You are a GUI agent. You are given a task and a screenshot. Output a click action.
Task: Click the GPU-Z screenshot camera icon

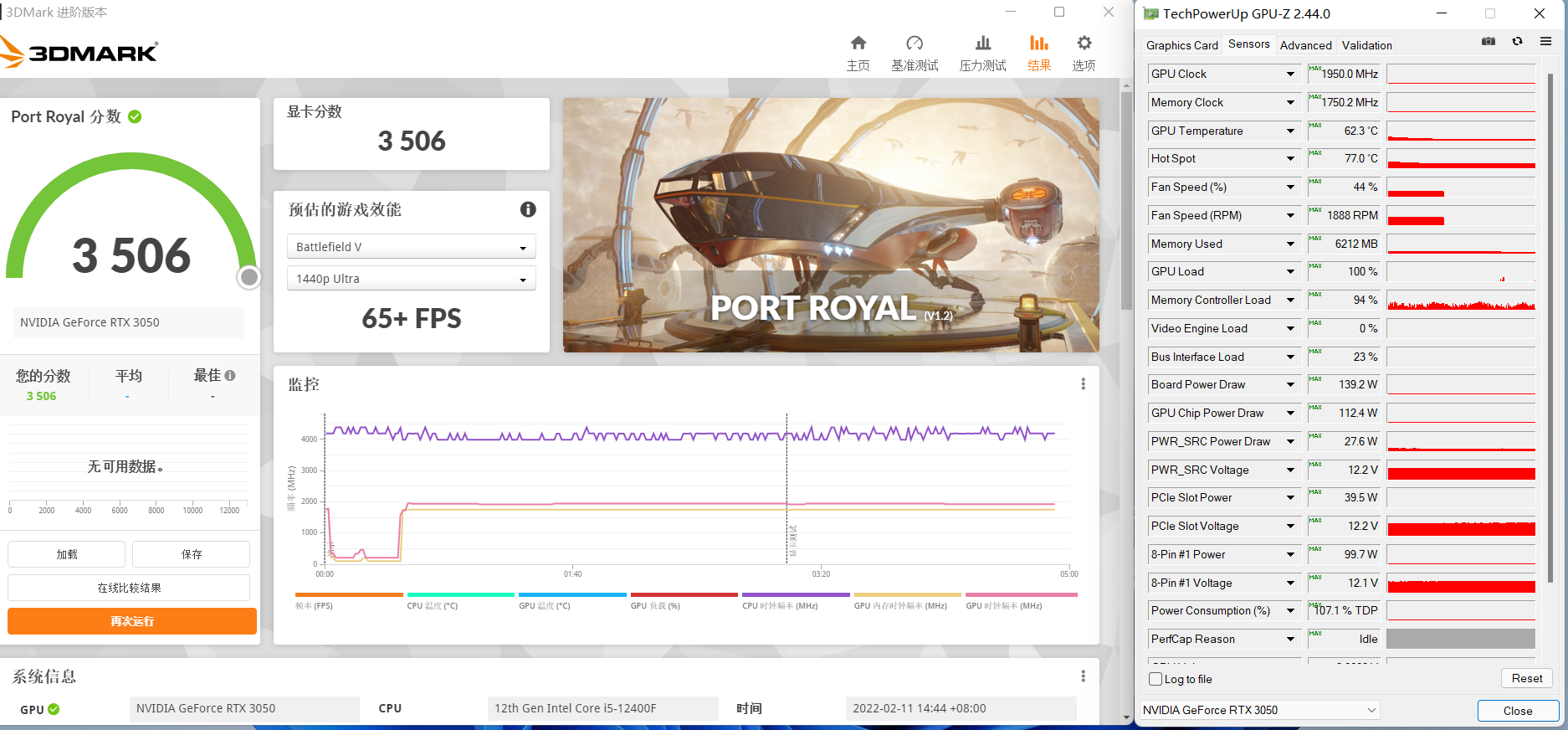tap(1488, 41)
